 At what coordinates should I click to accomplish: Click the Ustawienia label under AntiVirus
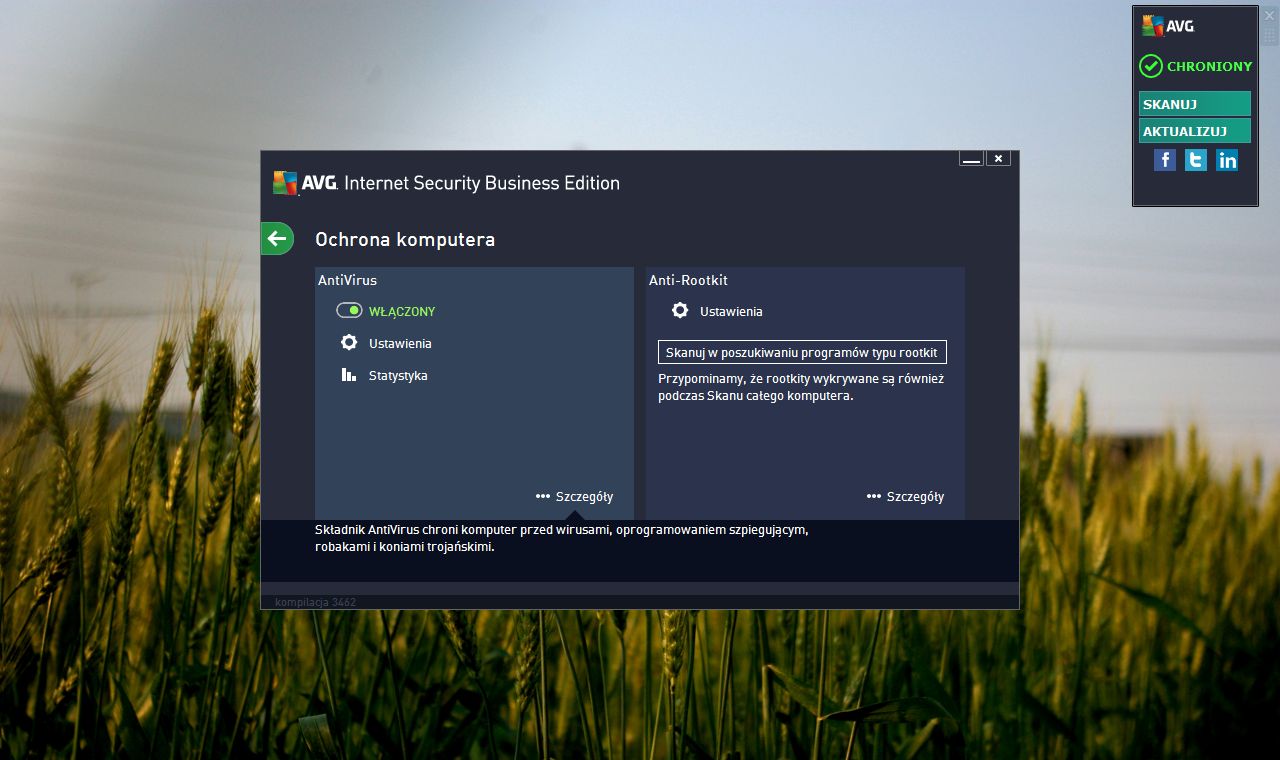(400, 344)
